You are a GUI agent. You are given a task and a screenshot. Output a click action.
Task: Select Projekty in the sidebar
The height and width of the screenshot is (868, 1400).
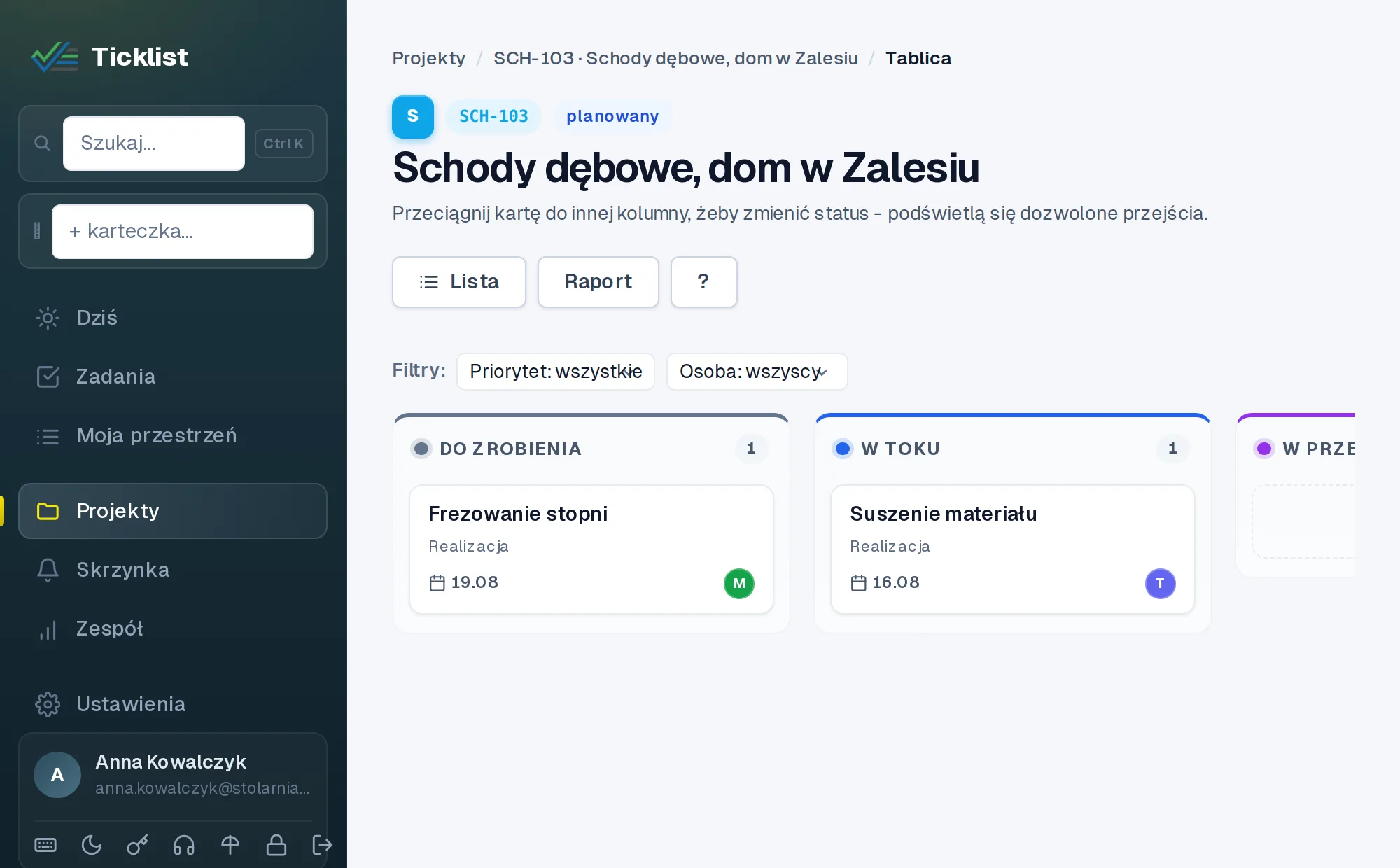(173, 511)
